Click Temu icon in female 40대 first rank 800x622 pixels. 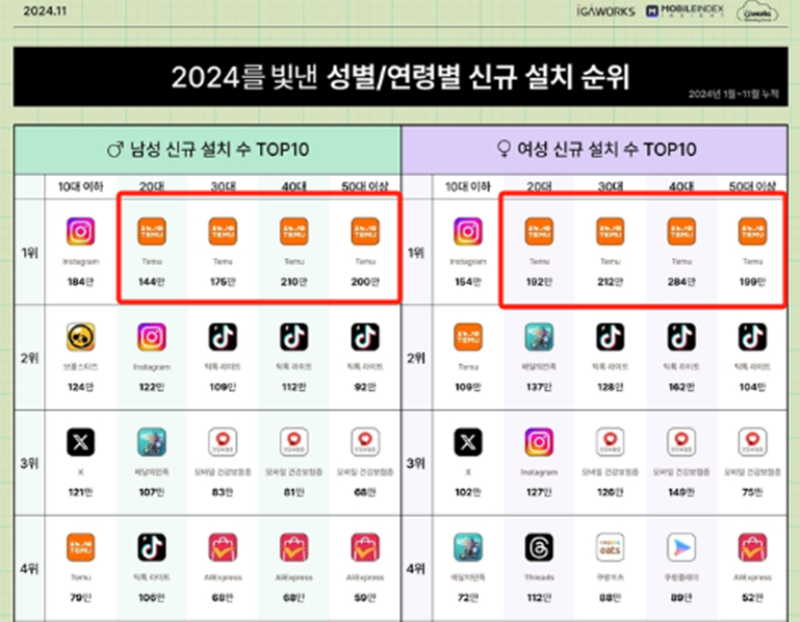(682, 232)
